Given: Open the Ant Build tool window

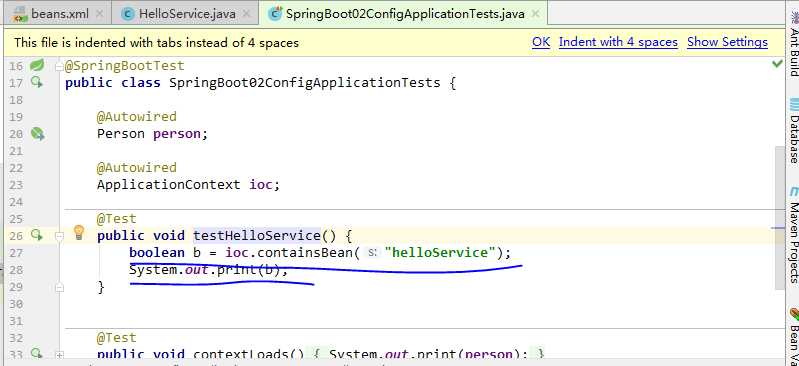Looking at the screenshot, I should 793,44.
